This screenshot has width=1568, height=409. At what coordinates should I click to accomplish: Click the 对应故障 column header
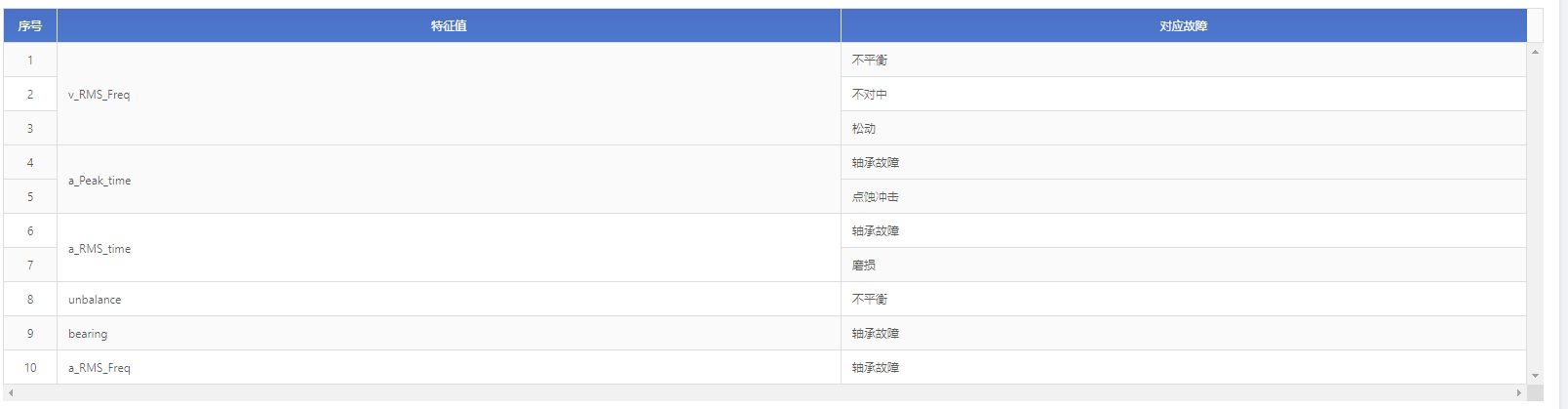click(1184, 25)
